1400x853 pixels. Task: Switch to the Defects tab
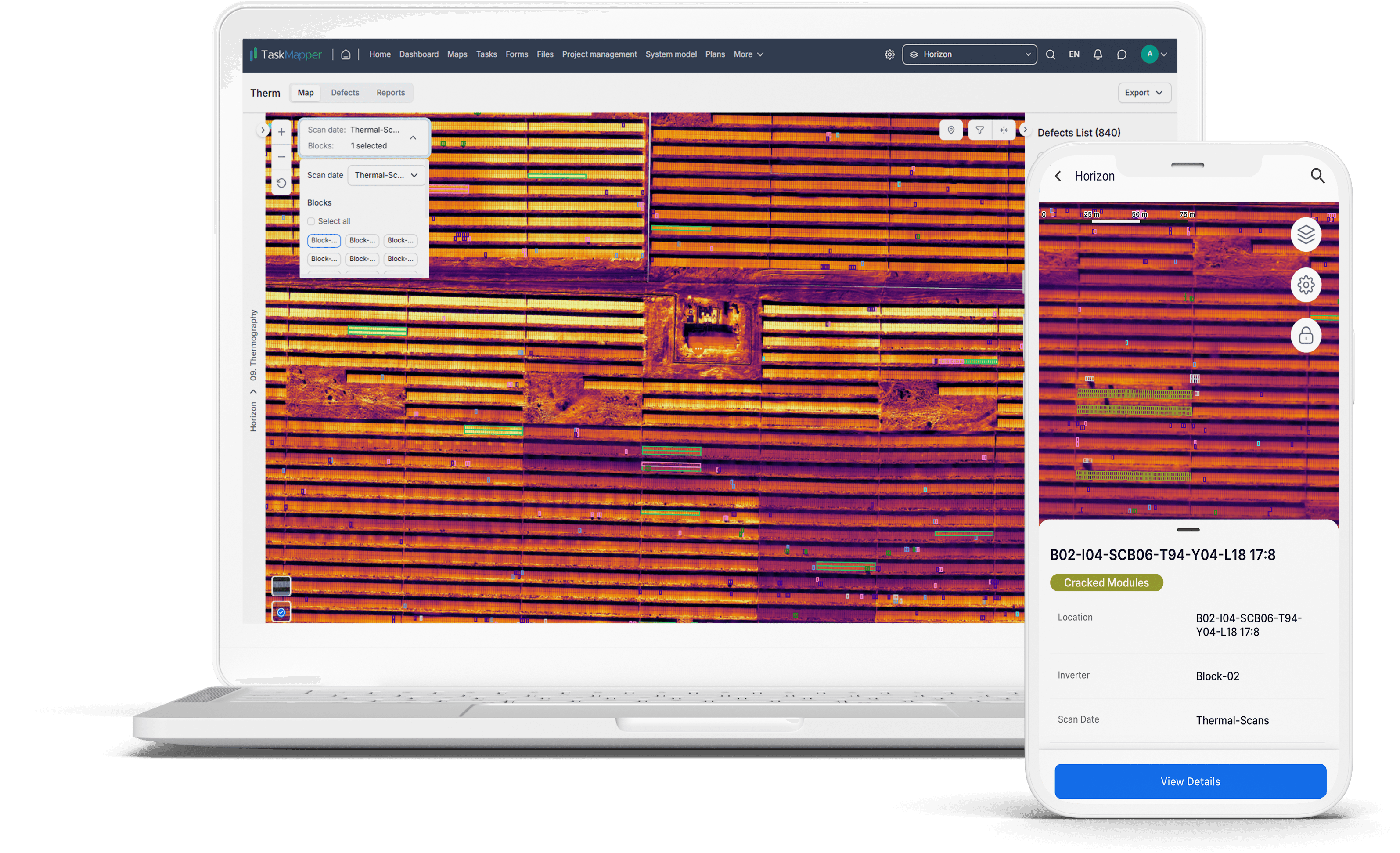pyautogui.click(x=345, y=93)
